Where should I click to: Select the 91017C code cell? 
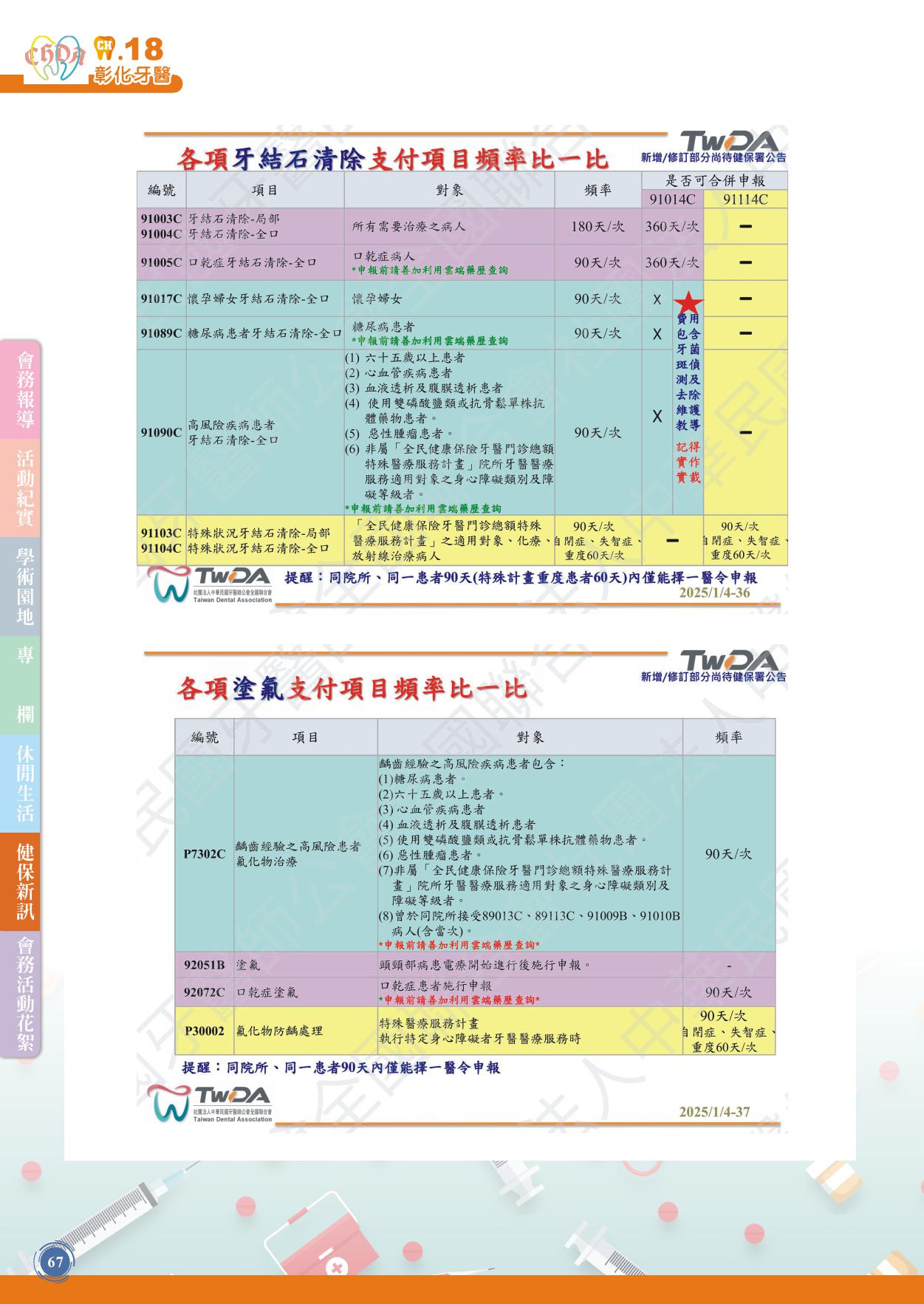pyautogui.click(x=161, y=298)
